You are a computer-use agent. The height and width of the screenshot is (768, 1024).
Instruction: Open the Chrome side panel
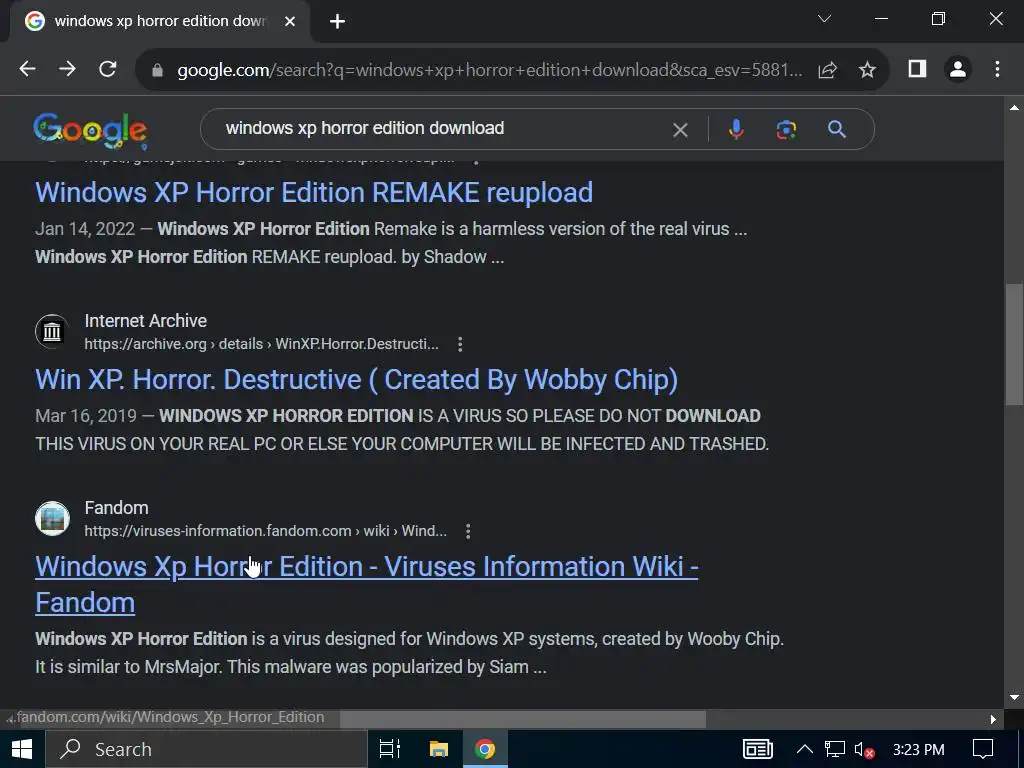[x=918, y=69]
